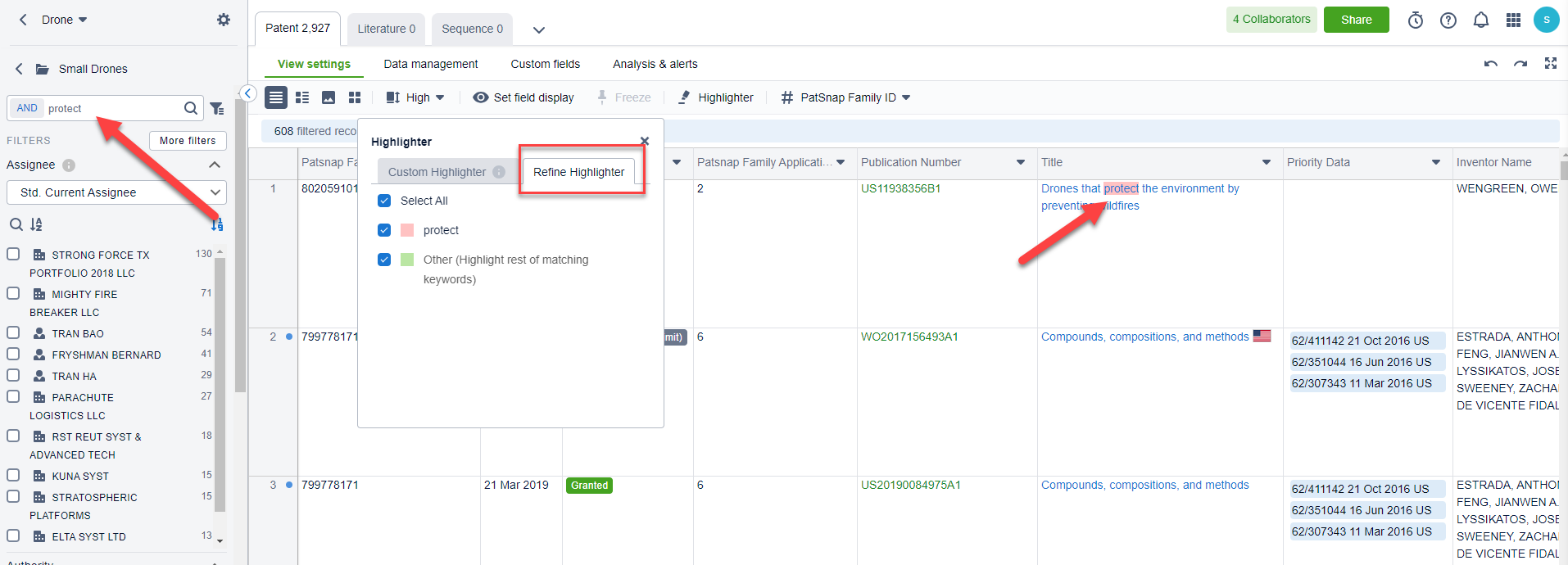
Task: Open the settings gear in sidebar
Action: point(223,20)
